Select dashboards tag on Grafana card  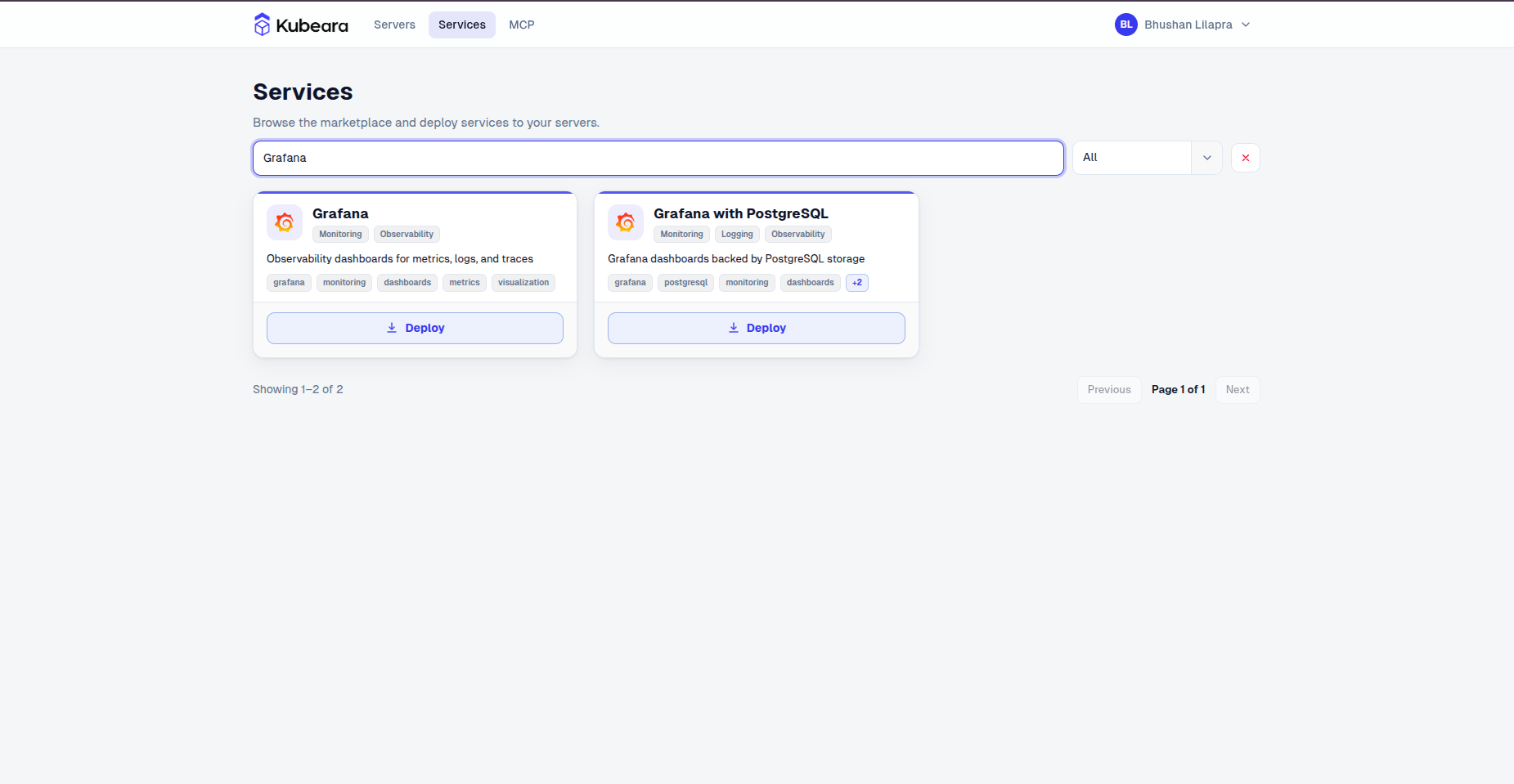pos(407,283)
